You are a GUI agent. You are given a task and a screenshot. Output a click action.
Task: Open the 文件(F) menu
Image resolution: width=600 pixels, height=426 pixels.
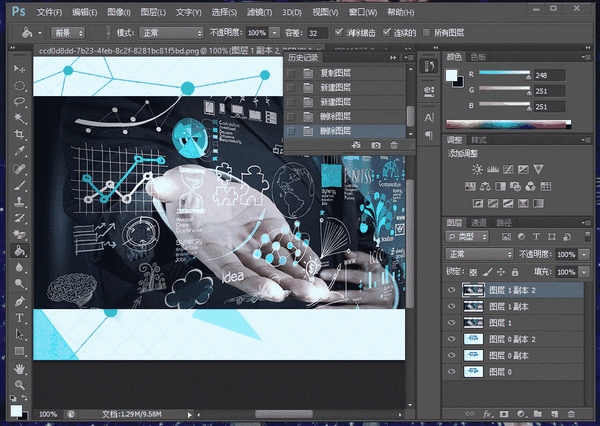coord(49,12)
